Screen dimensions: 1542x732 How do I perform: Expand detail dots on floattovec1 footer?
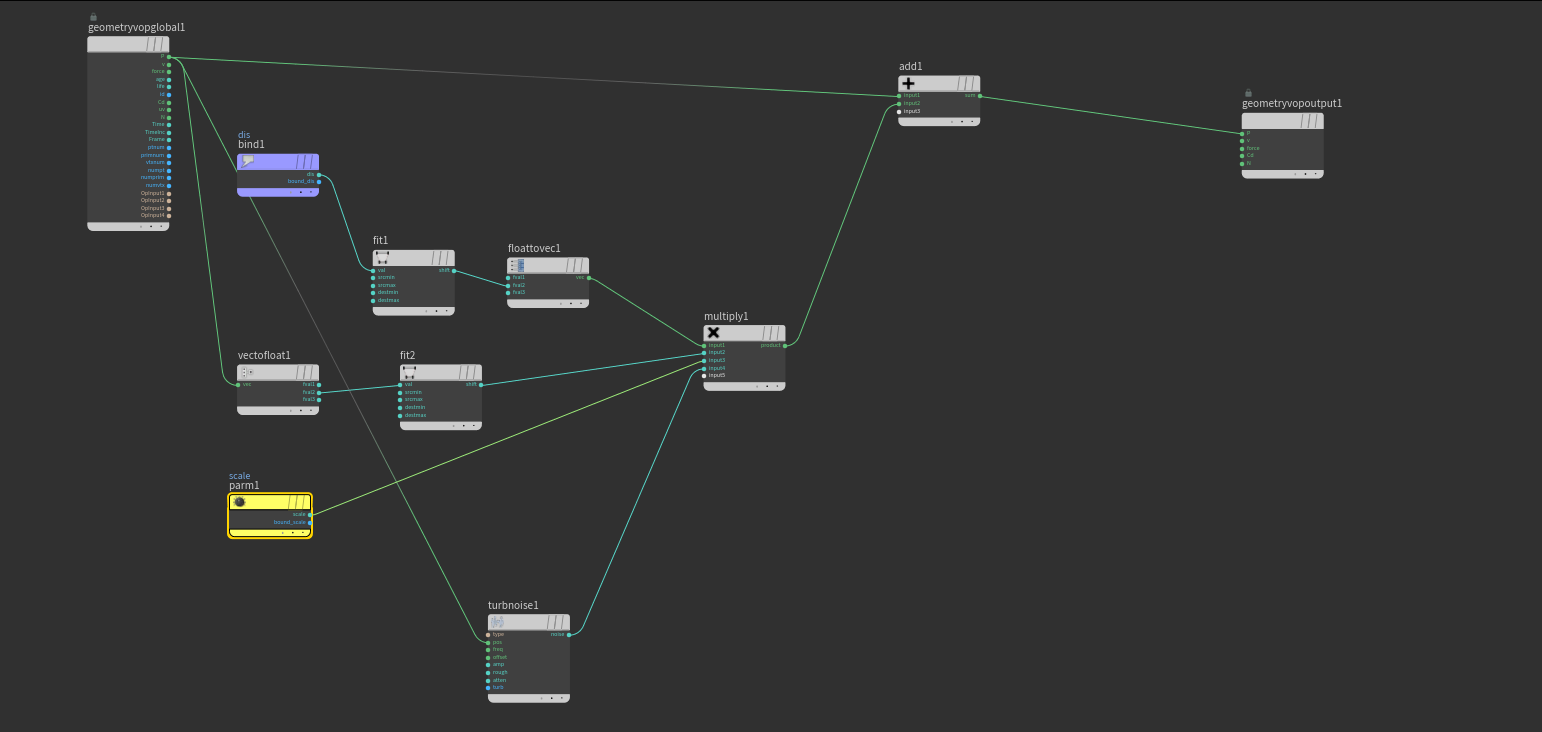[571, 303]
